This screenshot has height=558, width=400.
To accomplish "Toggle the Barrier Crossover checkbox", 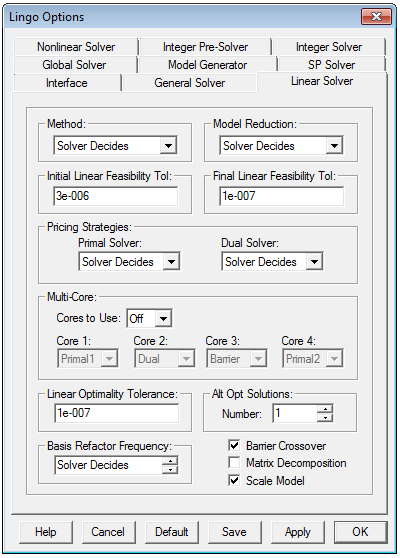I will pos(234,446).
